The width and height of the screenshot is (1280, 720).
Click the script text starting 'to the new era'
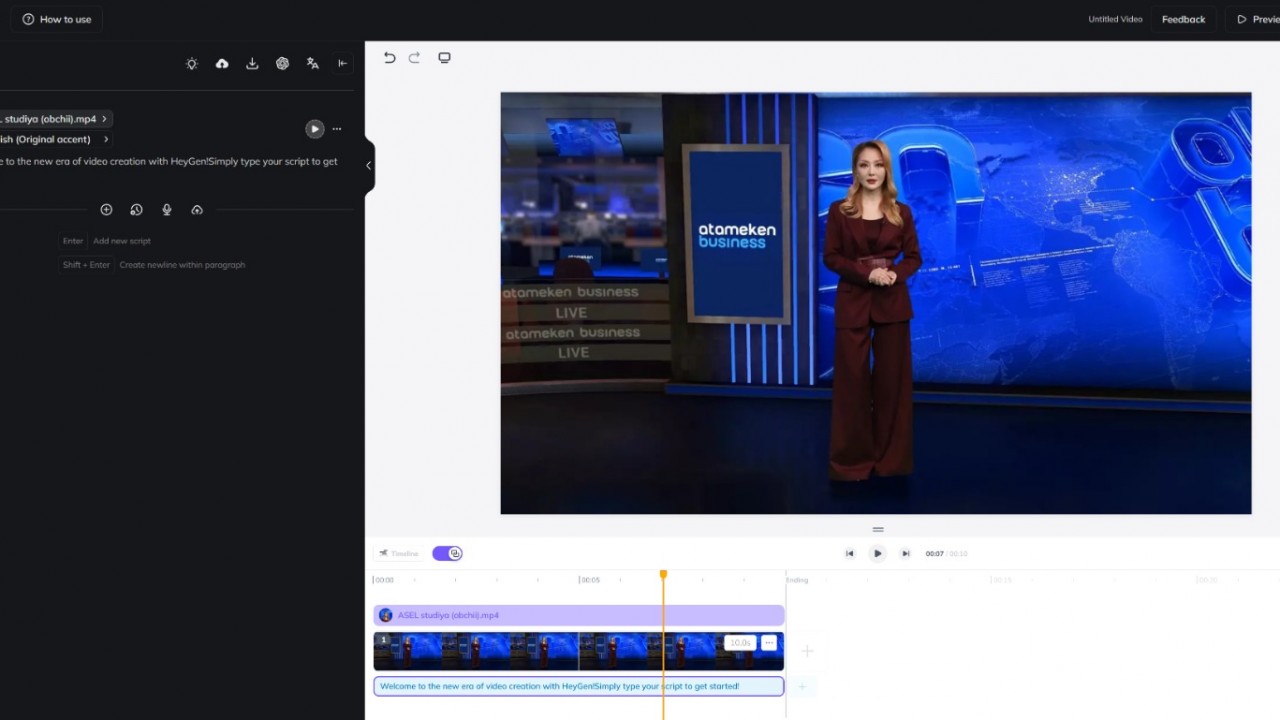(169, 161)
